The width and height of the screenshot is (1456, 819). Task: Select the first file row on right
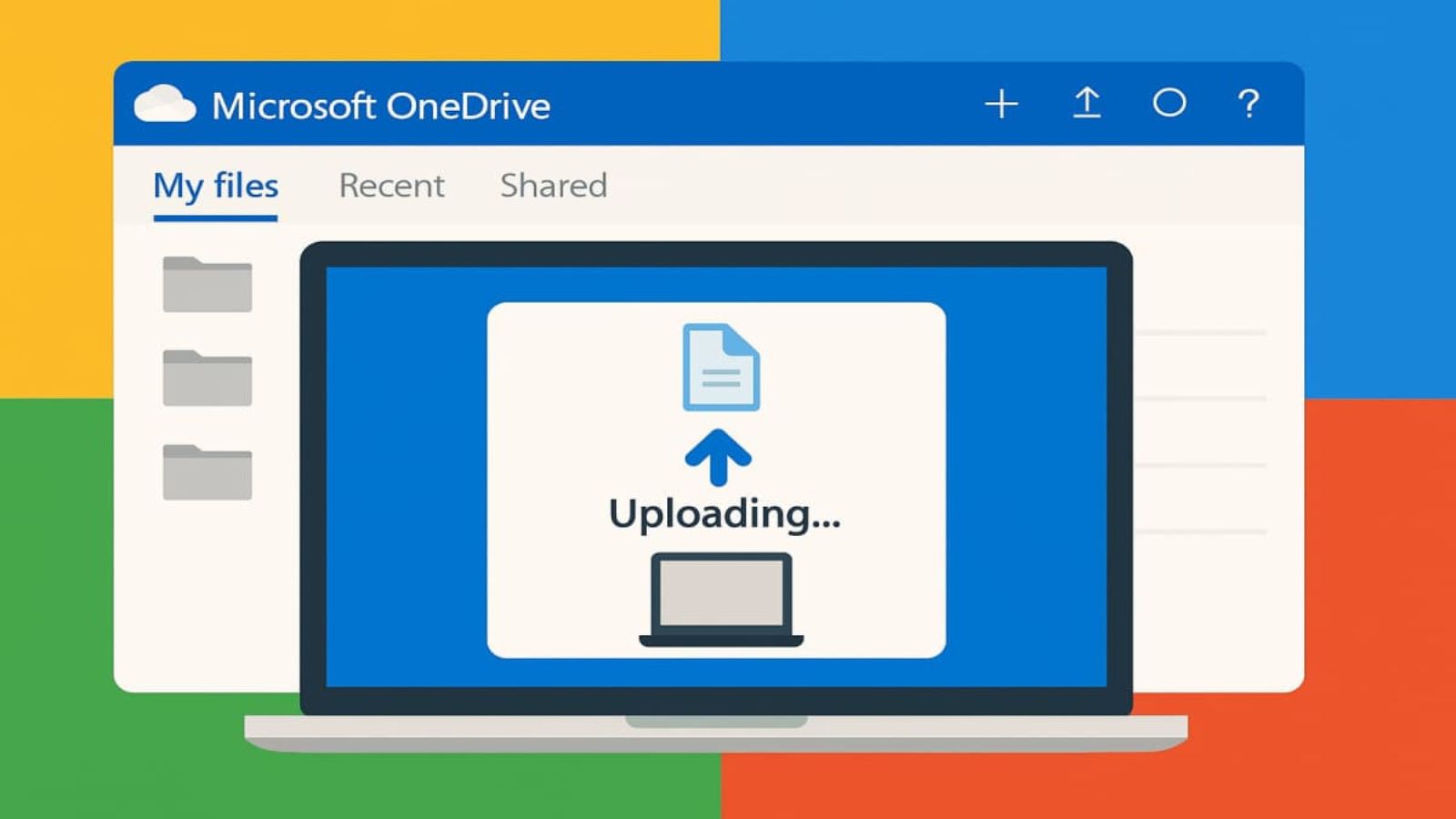[x=1201, y=333]
